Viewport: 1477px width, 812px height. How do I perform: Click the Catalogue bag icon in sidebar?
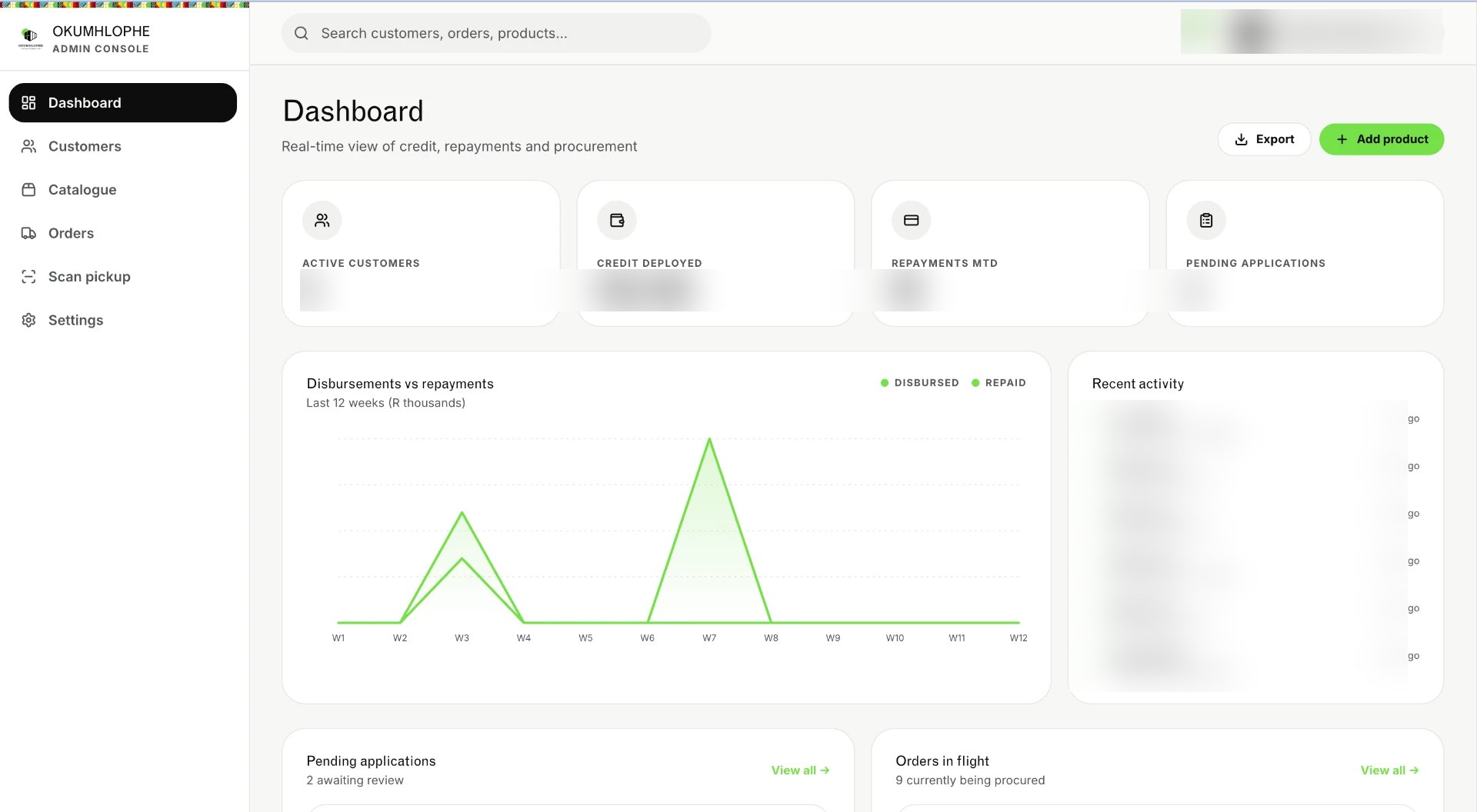28,189
